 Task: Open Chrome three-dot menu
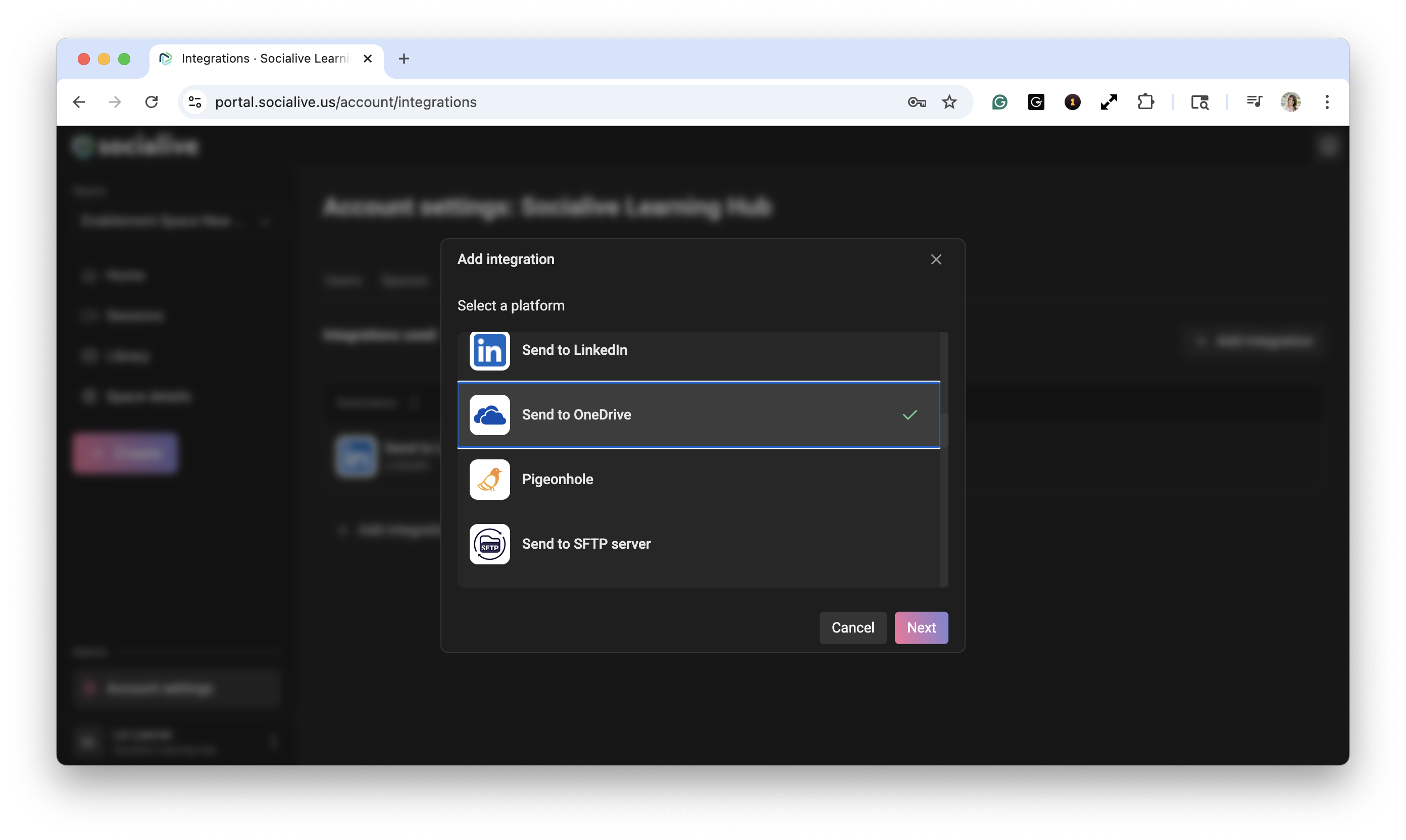tap(1327, 102)
